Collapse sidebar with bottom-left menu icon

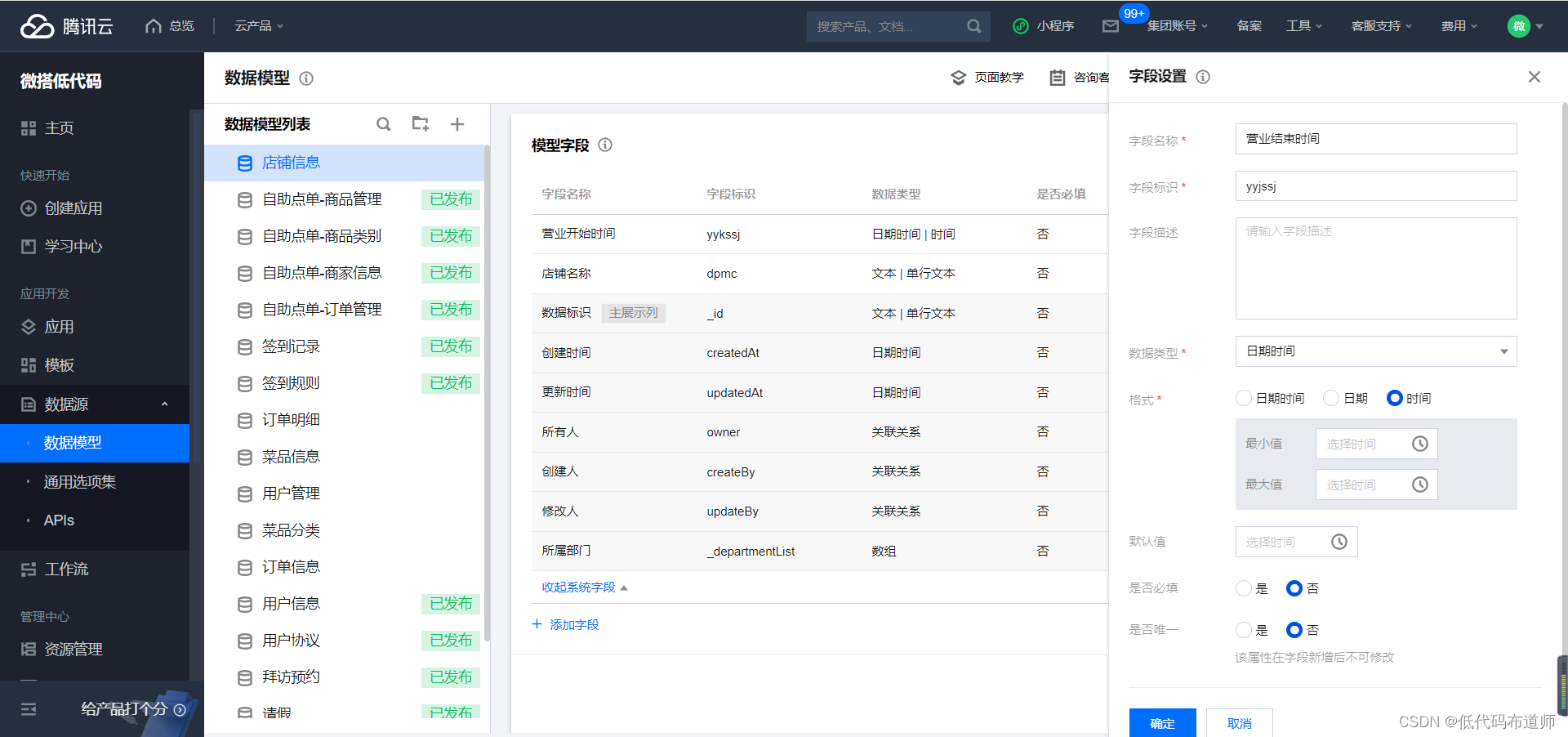[x=29, y=709]
